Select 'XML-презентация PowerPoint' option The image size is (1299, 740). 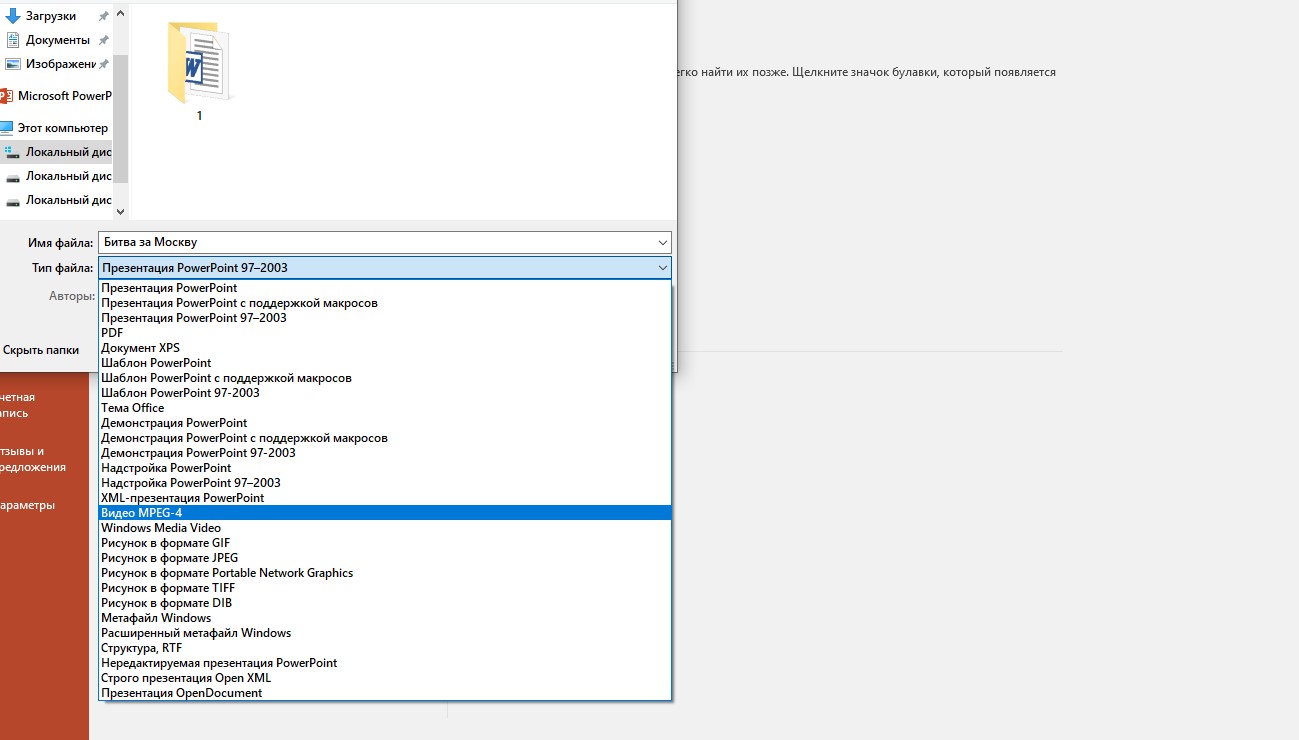pos(385,498)
